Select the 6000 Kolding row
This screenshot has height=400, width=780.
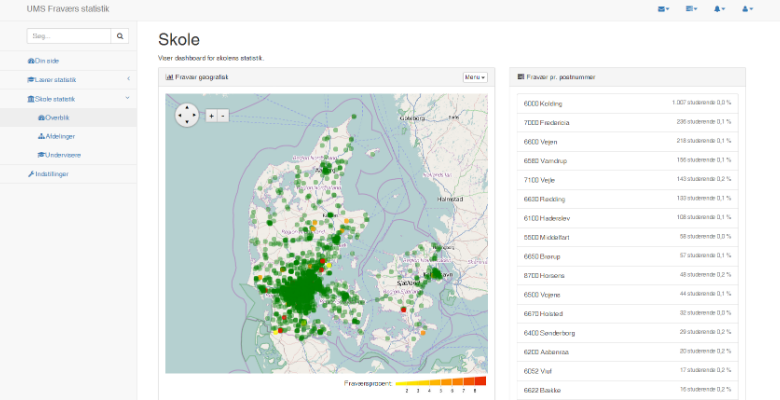pos(627,103)
